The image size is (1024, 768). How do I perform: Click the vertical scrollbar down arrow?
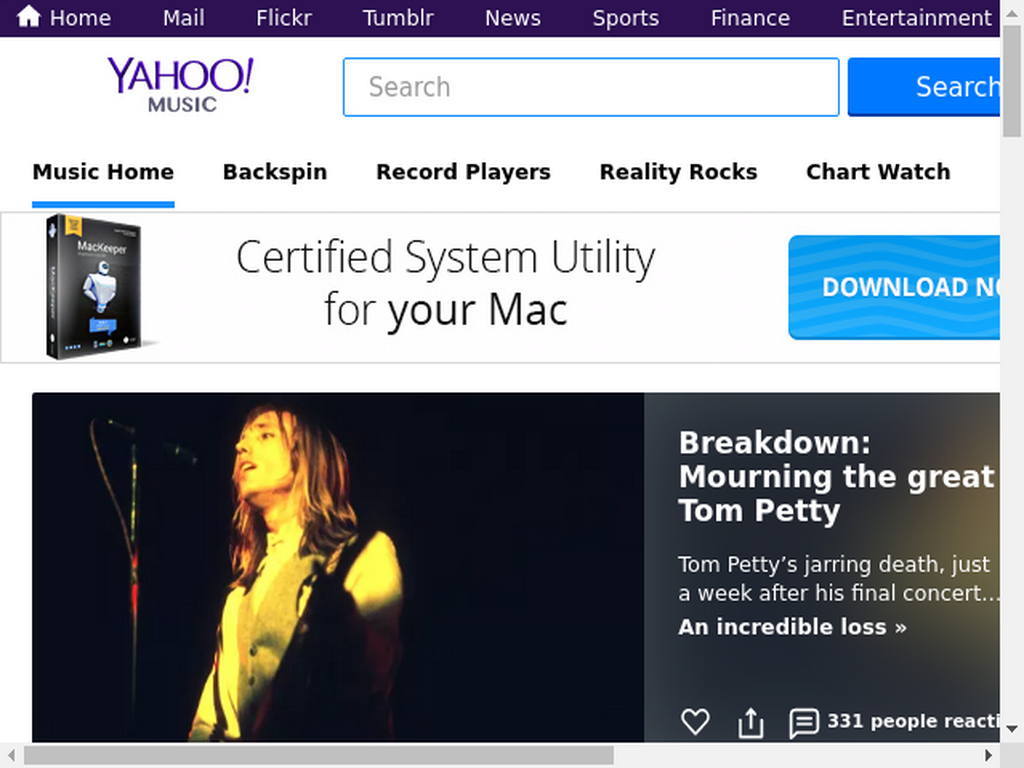click(1012, 729)
